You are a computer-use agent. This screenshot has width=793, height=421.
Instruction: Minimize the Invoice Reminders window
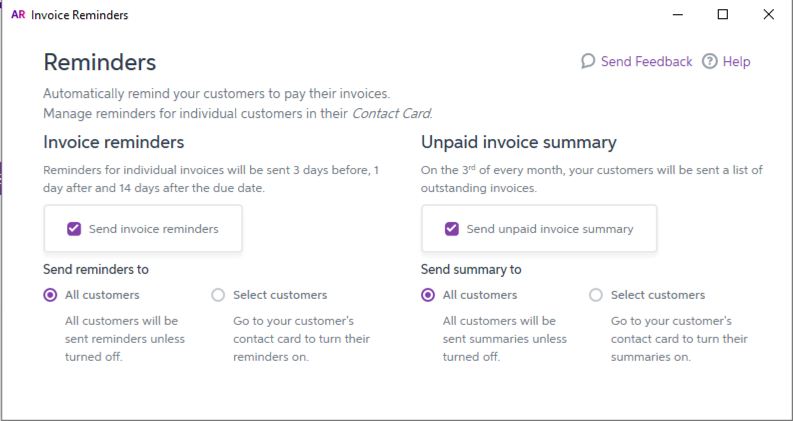(677, 15)
